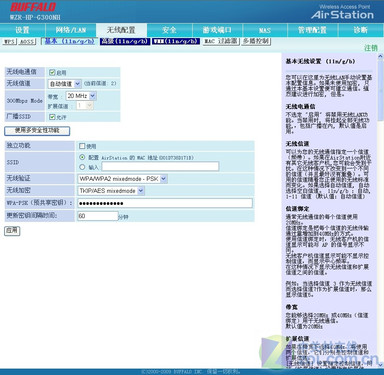This screenshot has height=375, width=384.
Task: Open the 无线信道 auto channel dropdown
Action: click(x=64, y=84)
